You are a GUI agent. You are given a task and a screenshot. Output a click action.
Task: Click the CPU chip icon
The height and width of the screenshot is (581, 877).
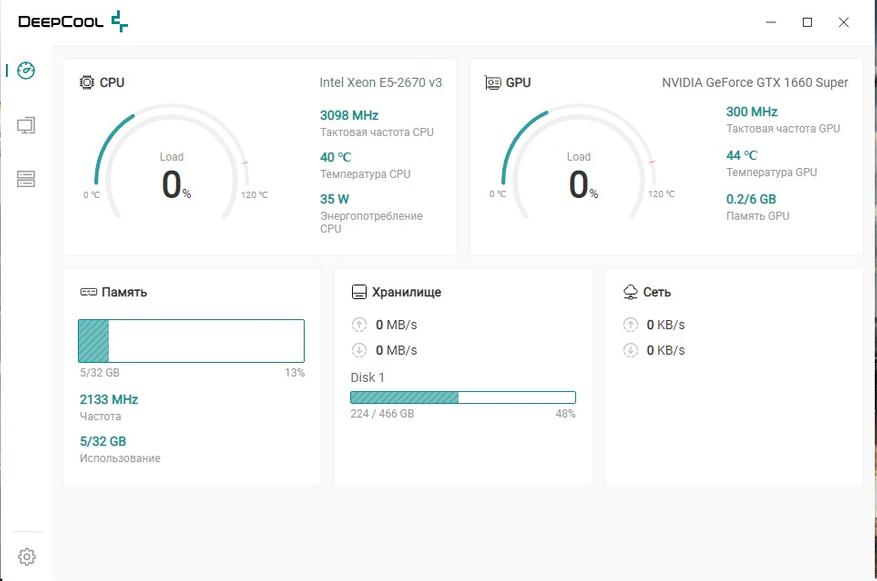coord(87,82)
